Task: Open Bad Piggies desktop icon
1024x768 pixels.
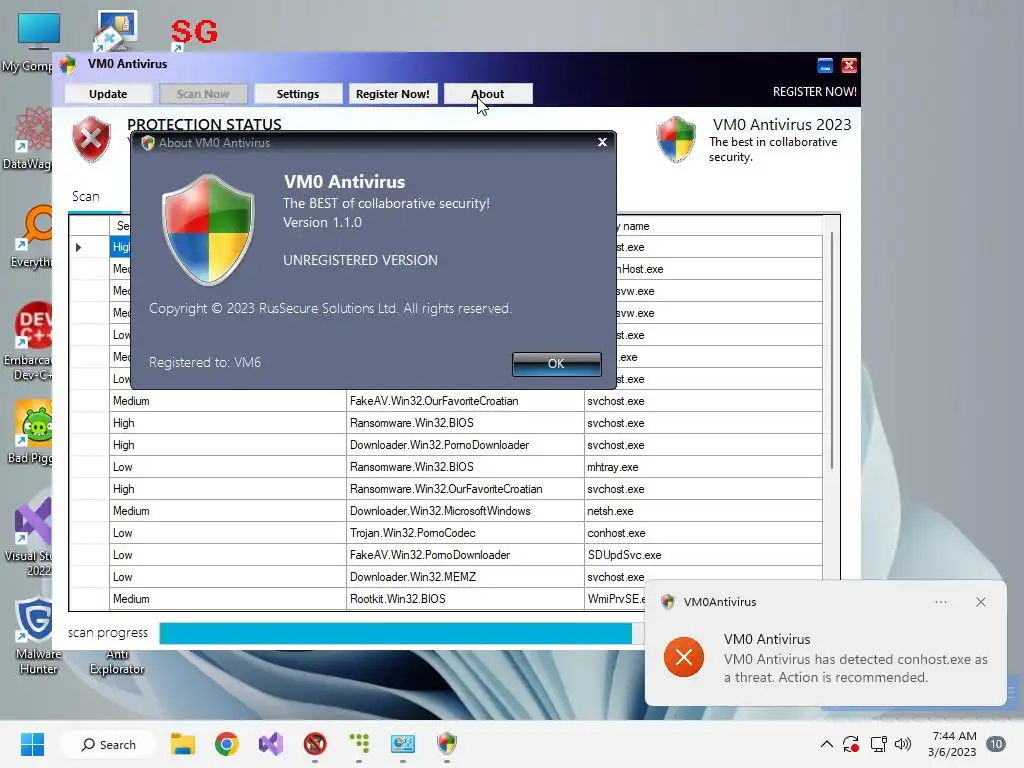Action: click(33, 432)
